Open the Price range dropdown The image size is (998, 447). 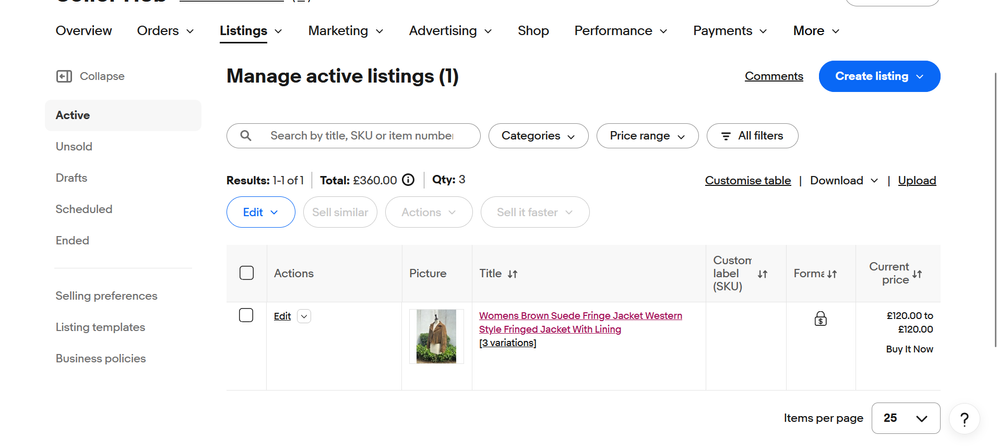647,136
